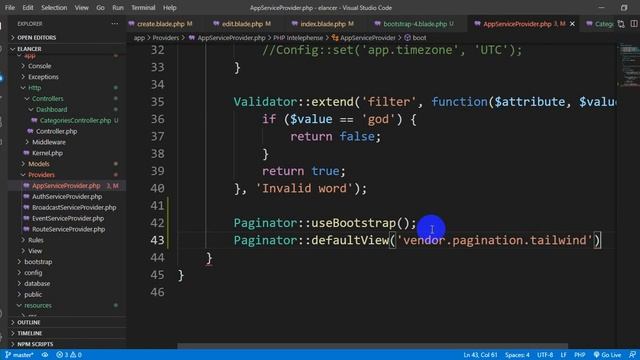Open BroadcastServiceProvider.php file
The width and height of the screenshot is (640, 360).
pos(74,208)
